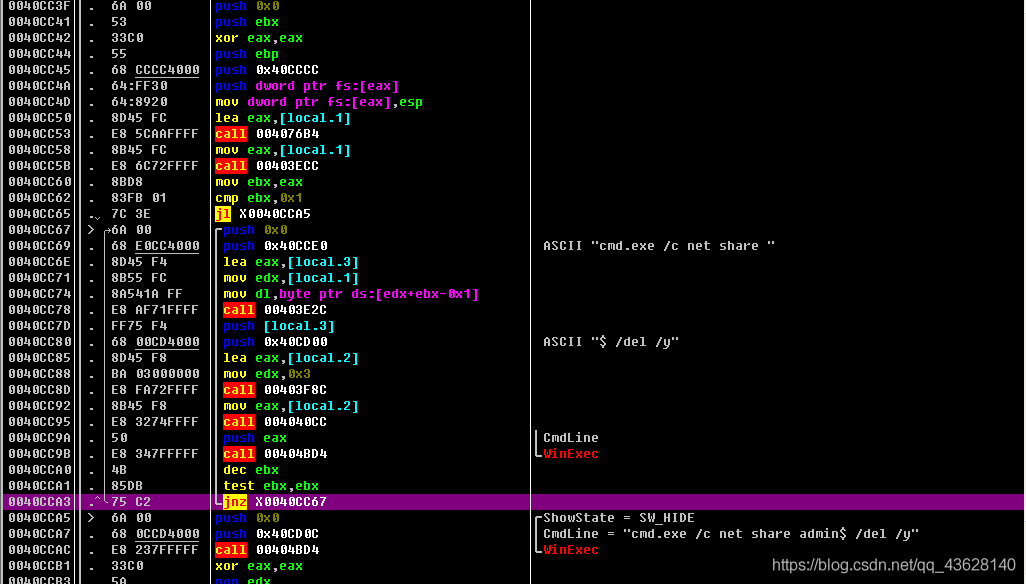Toggle the breakpoint arrow beside address 0040CC67
The image size is (1026, 584).
click(90, 229)
